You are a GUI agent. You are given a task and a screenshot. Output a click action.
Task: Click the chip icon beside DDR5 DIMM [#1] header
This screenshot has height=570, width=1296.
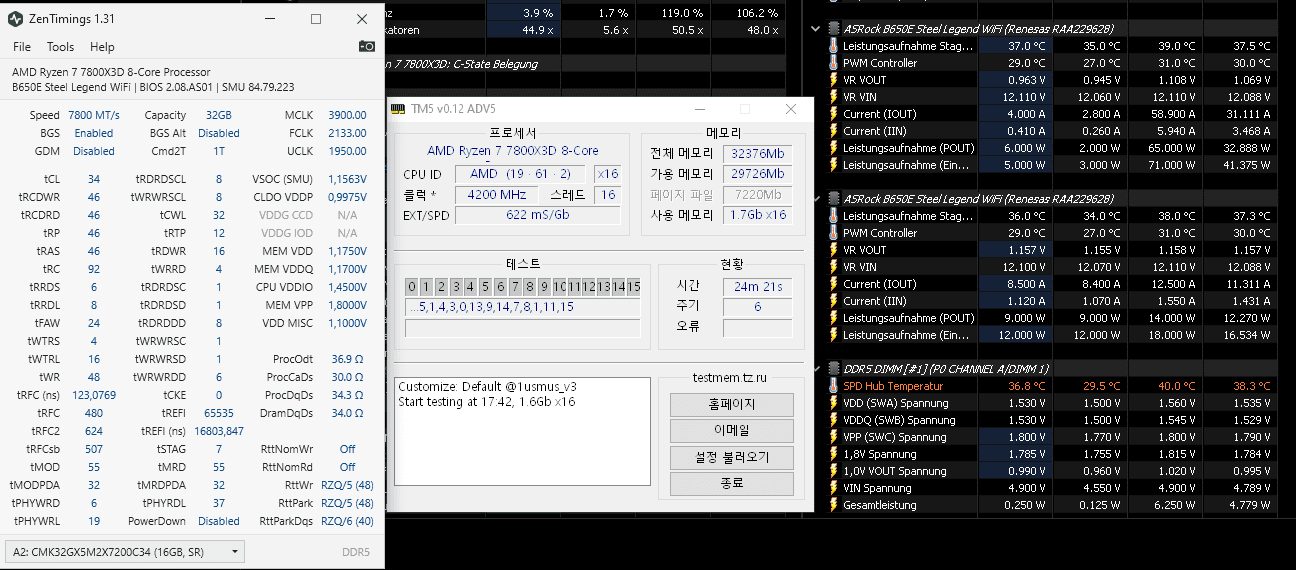click(x=834, y=369)
